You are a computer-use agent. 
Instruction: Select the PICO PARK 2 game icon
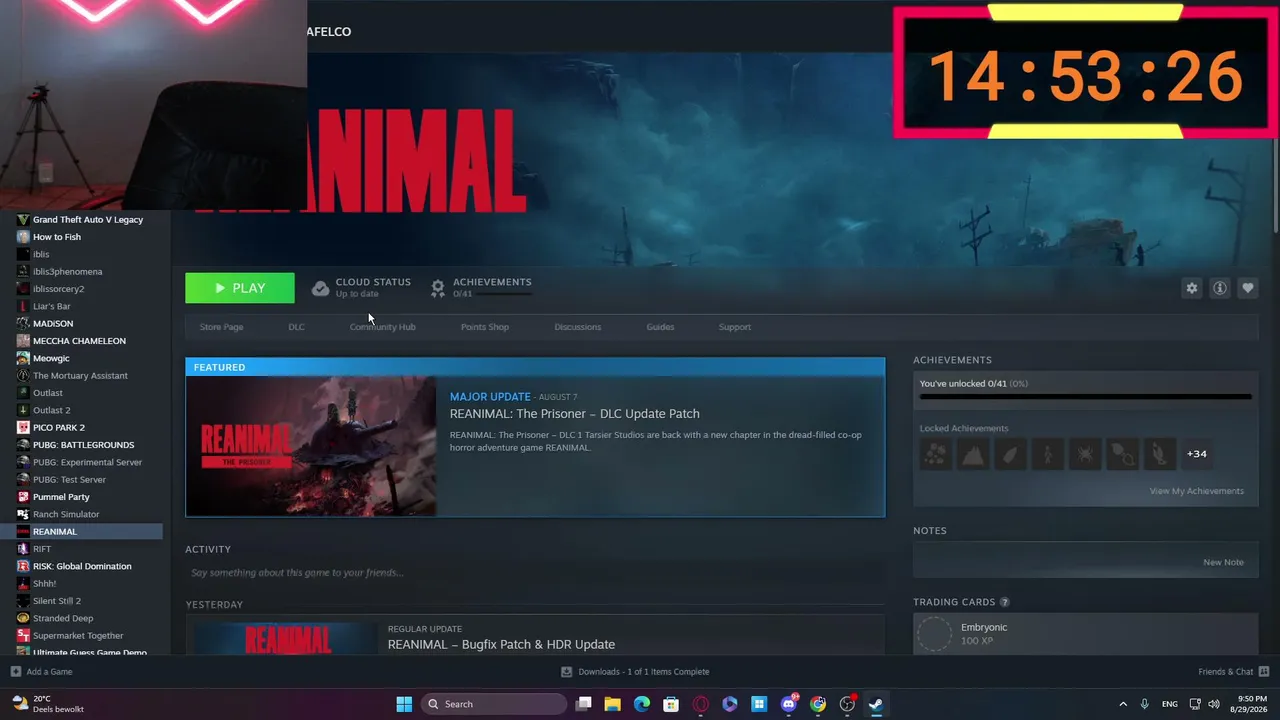[23, 428]
